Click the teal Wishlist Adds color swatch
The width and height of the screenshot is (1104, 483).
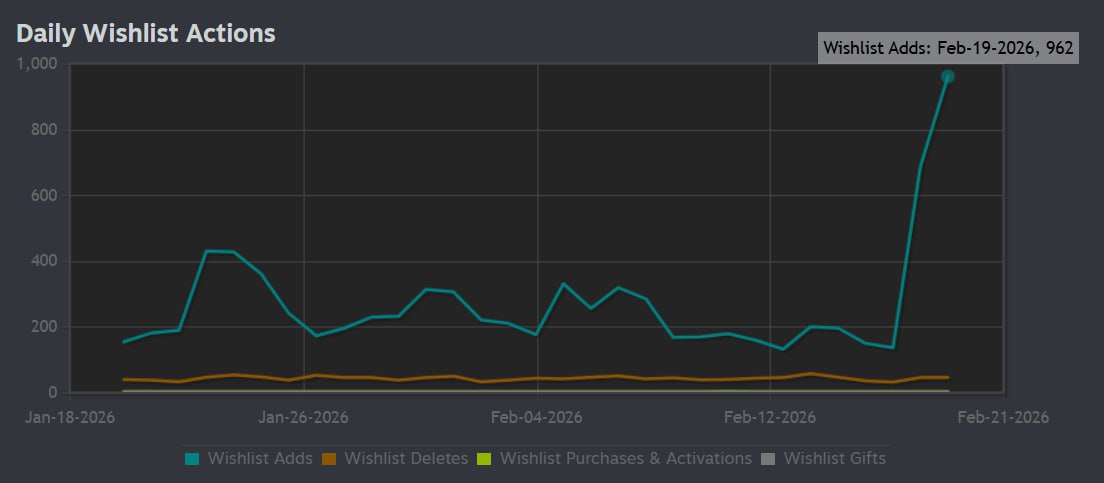(192, 459)
